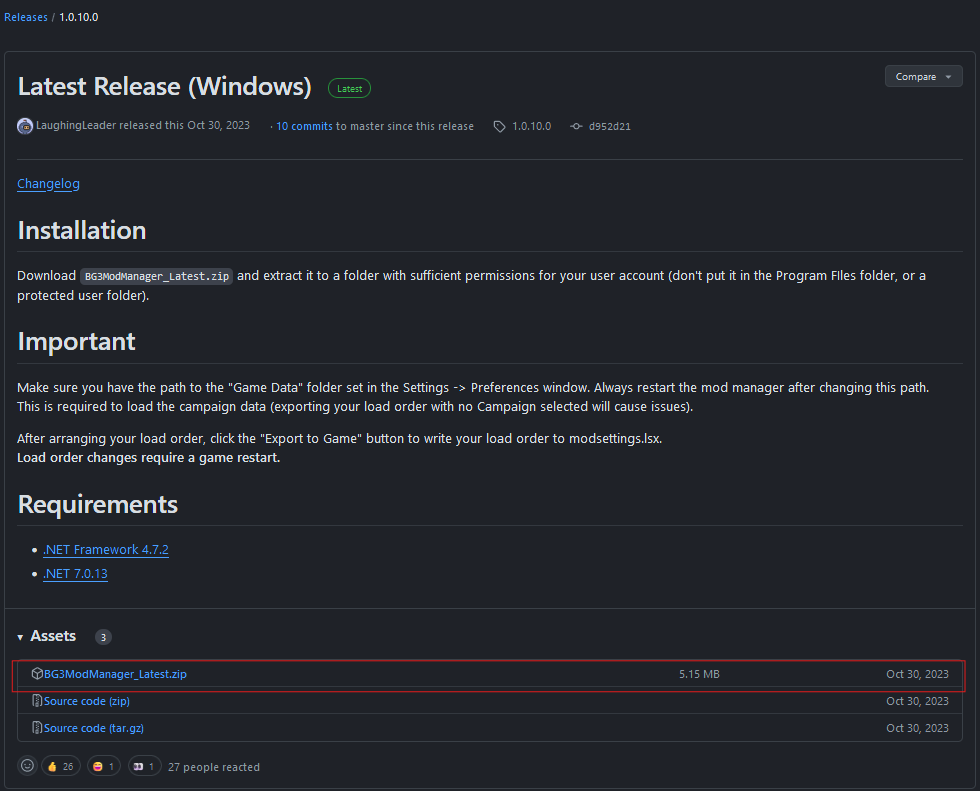Open LaughingLeader's profile avatar
The height and width of the screenshot is (791, 980).
click(x=24, y=126)
